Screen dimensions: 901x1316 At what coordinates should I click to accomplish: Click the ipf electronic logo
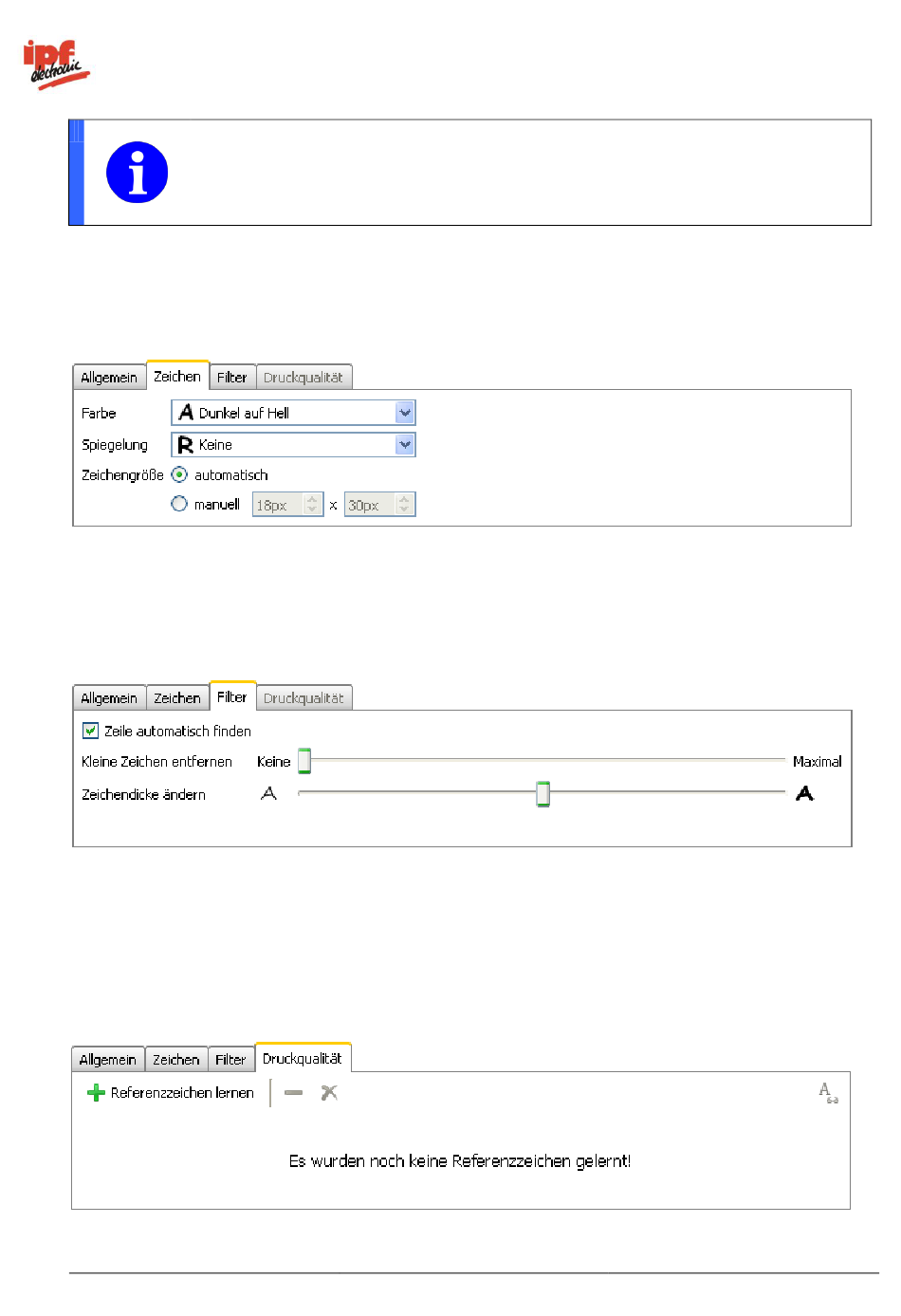pos(55,65)
